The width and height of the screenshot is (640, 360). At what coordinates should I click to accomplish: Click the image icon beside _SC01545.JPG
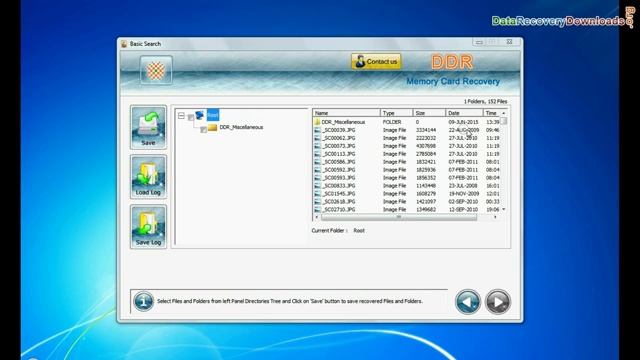click(317, 194)
